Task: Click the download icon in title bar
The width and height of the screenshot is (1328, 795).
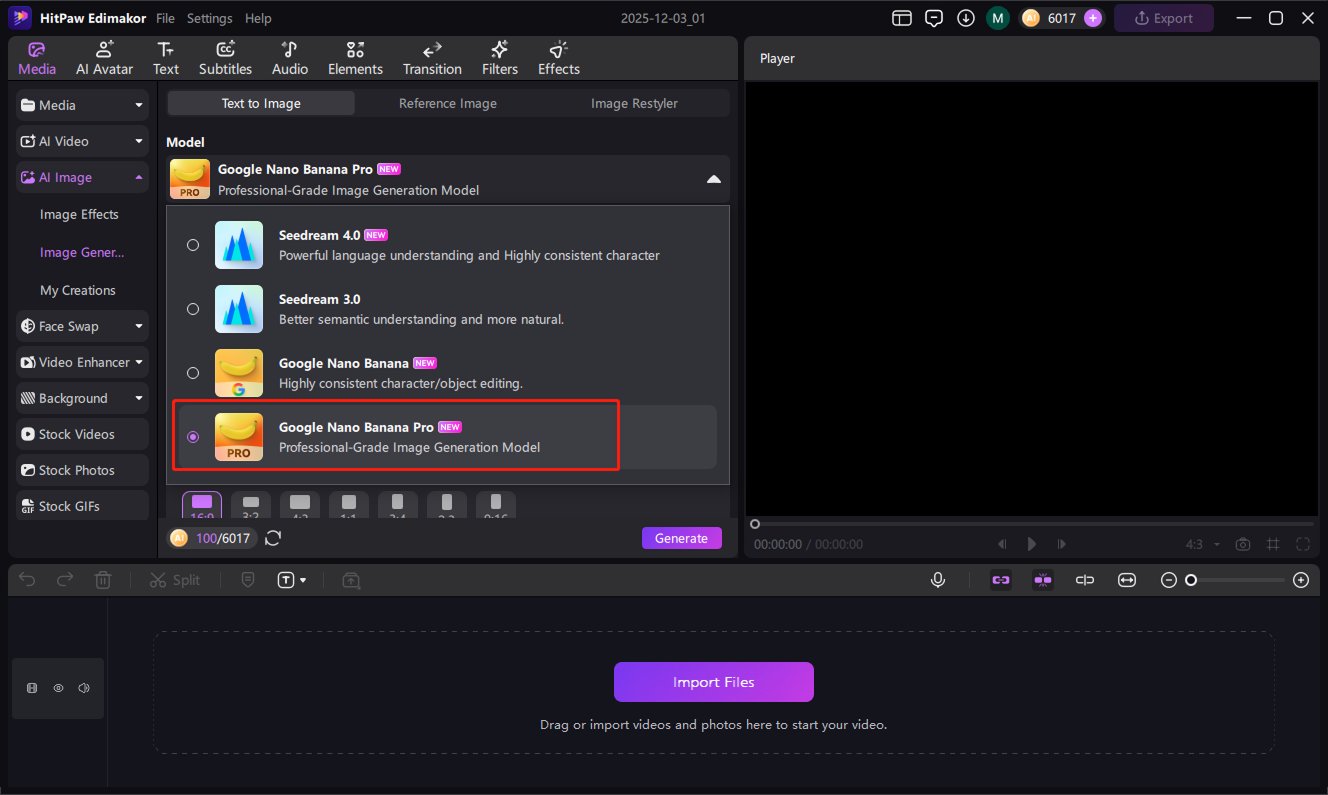Action: pos(965,18)
